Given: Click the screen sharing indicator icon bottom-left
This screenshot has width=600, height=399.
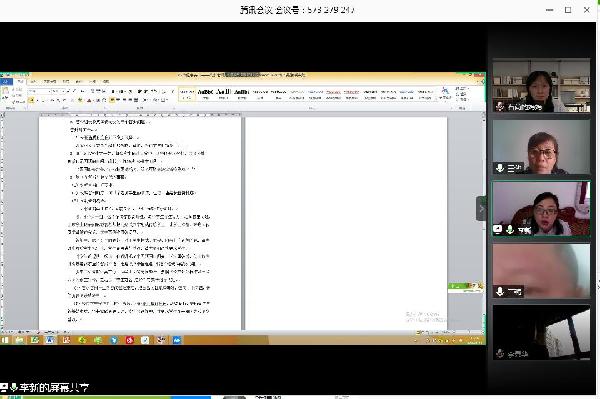Looking at the screenshot, I should coord(3,388).
